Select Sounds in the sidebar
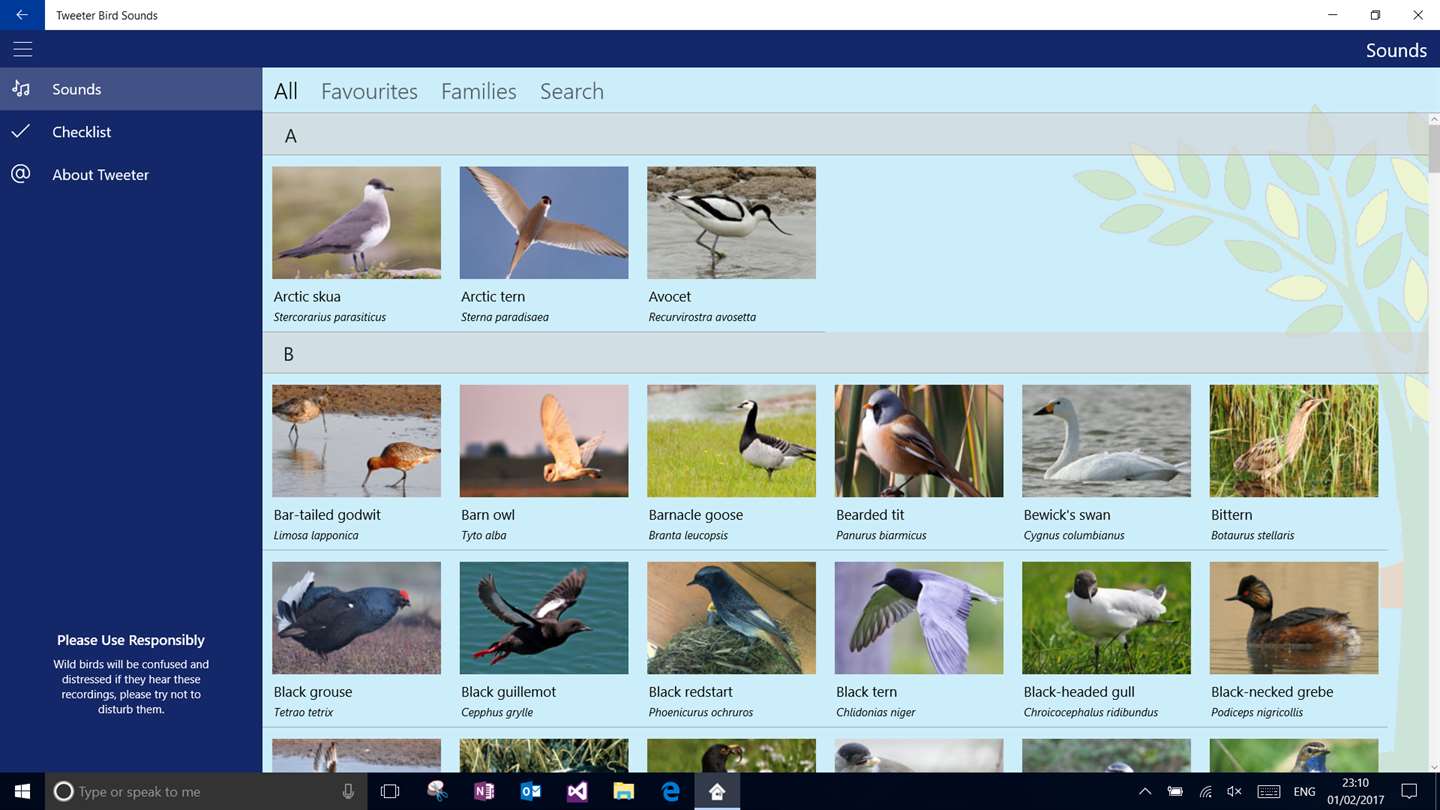Viewport: 1440px width, 810px height. [131, 89]
